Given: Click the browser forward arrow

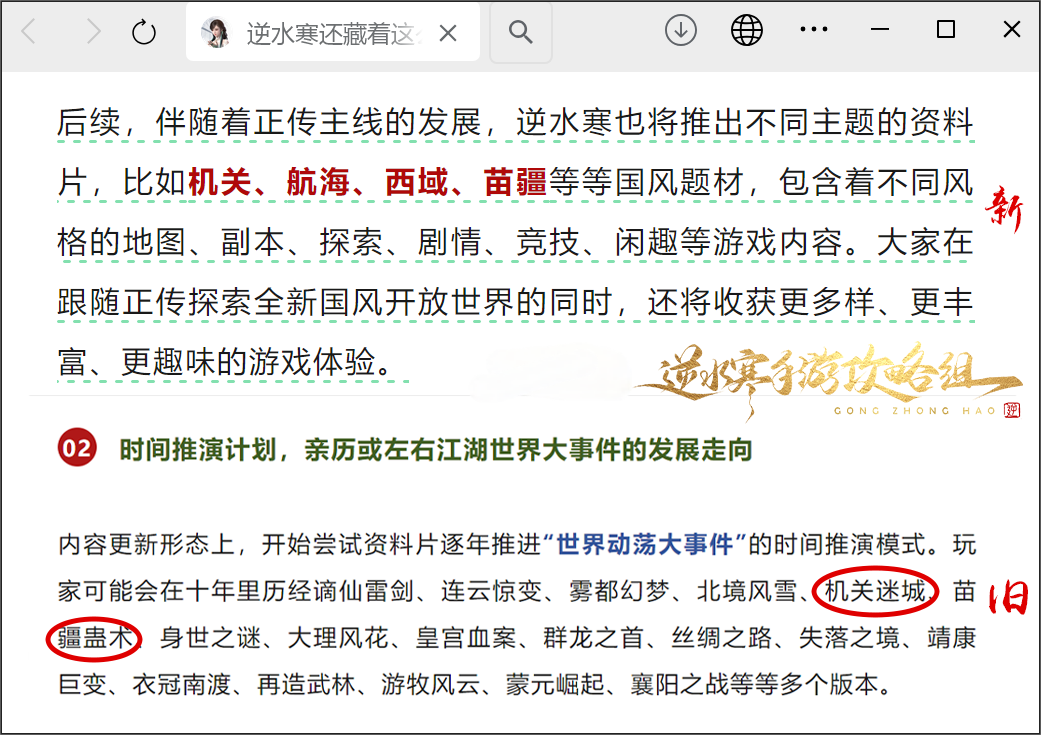Looking at the screenshot, I should 94,31.
